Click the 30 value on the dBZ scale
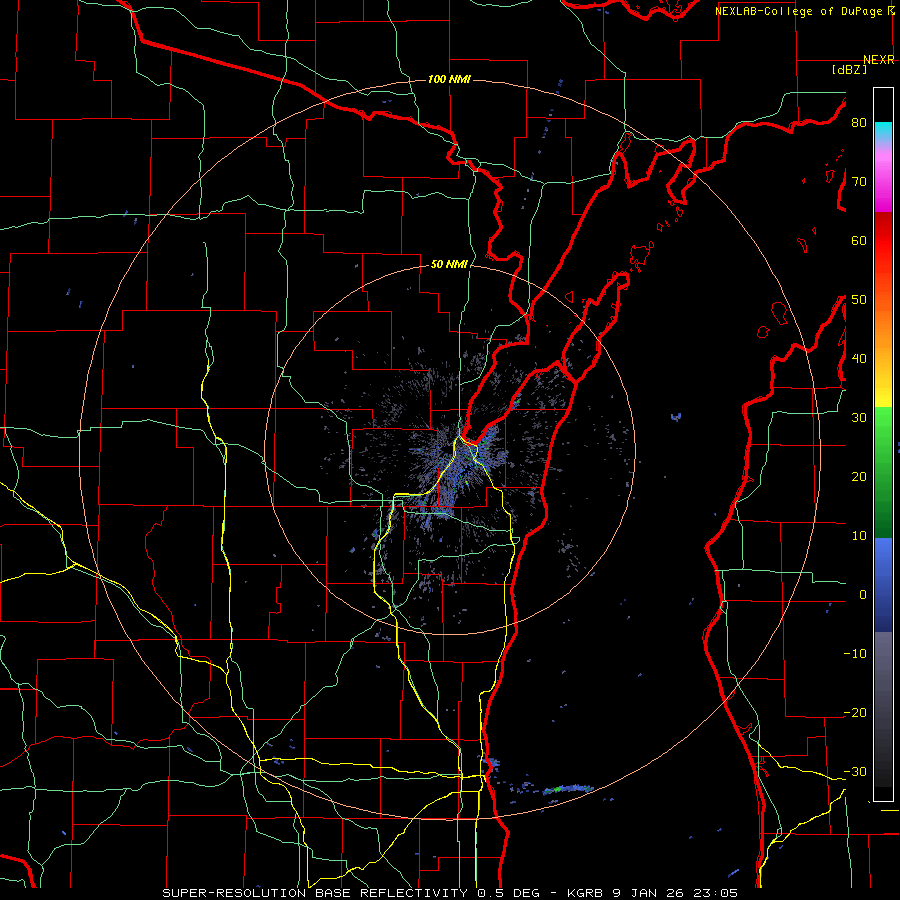 pos(859,417)
